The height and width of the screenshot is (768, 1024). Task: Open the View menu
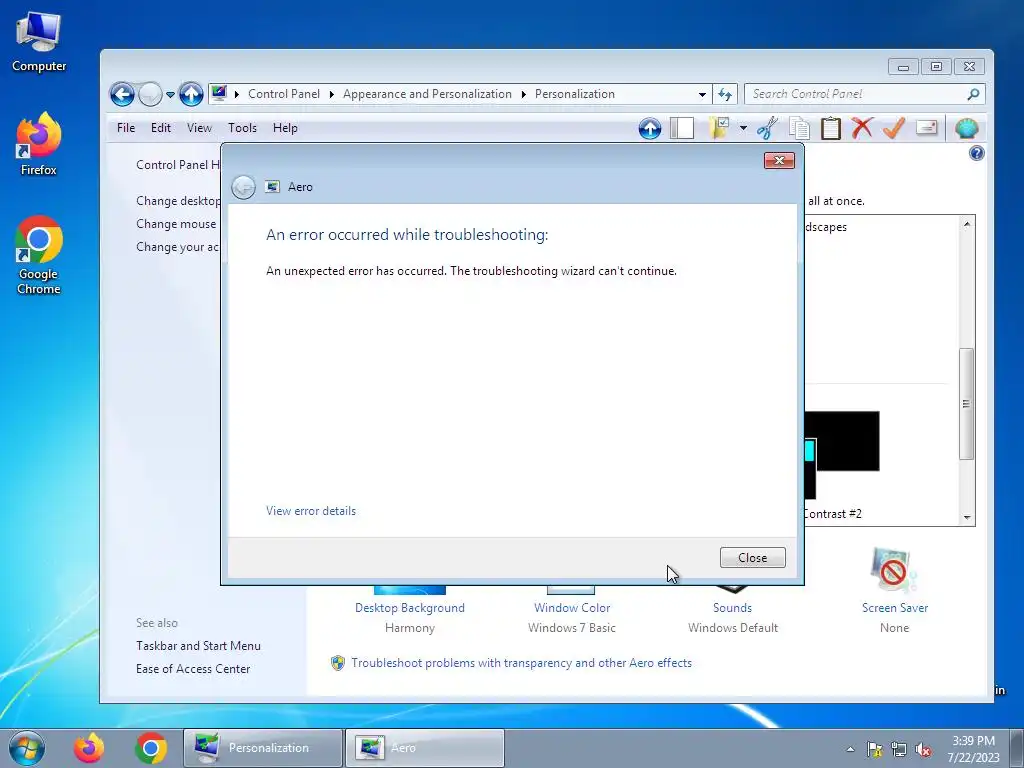(199, 128)
